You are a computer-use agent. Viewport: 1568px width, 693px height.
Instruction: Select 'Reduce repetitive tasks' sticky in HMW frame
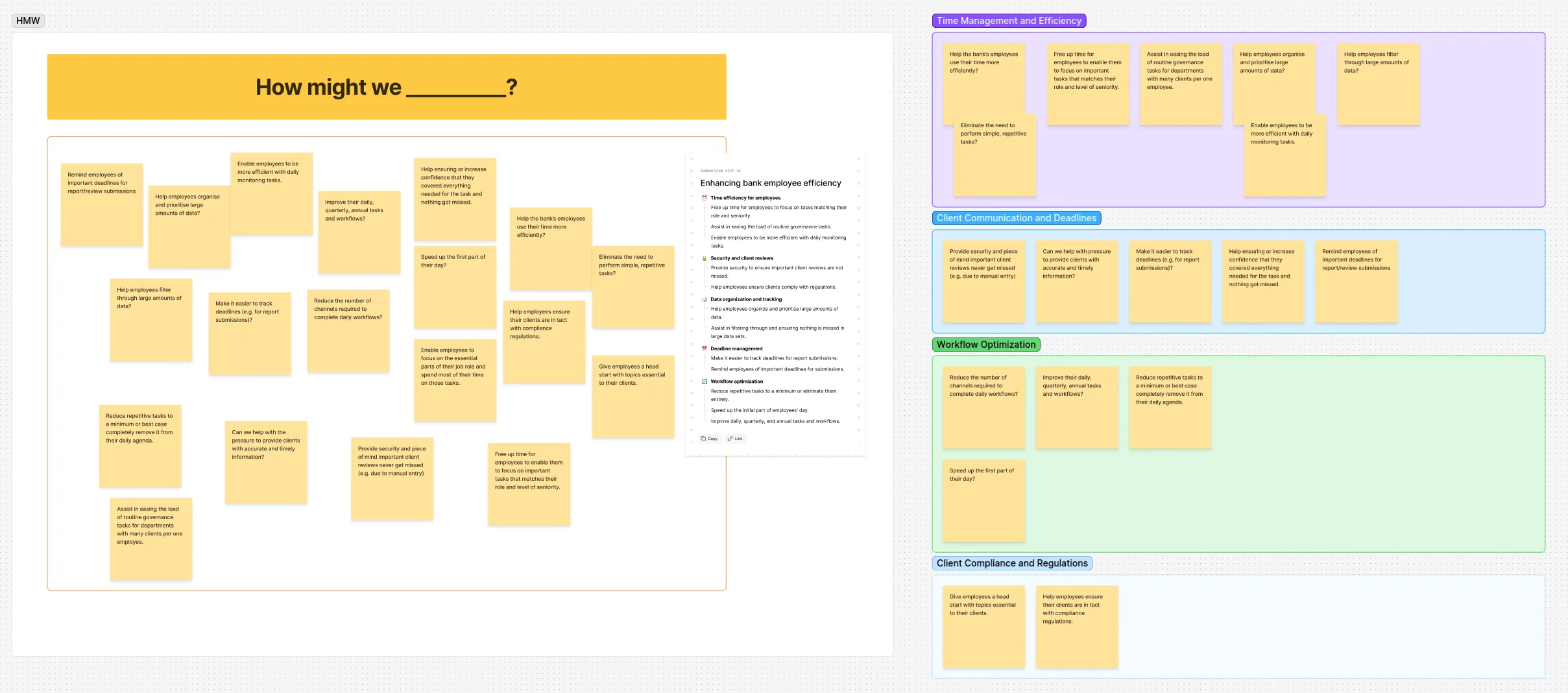[x=140, y=446]
